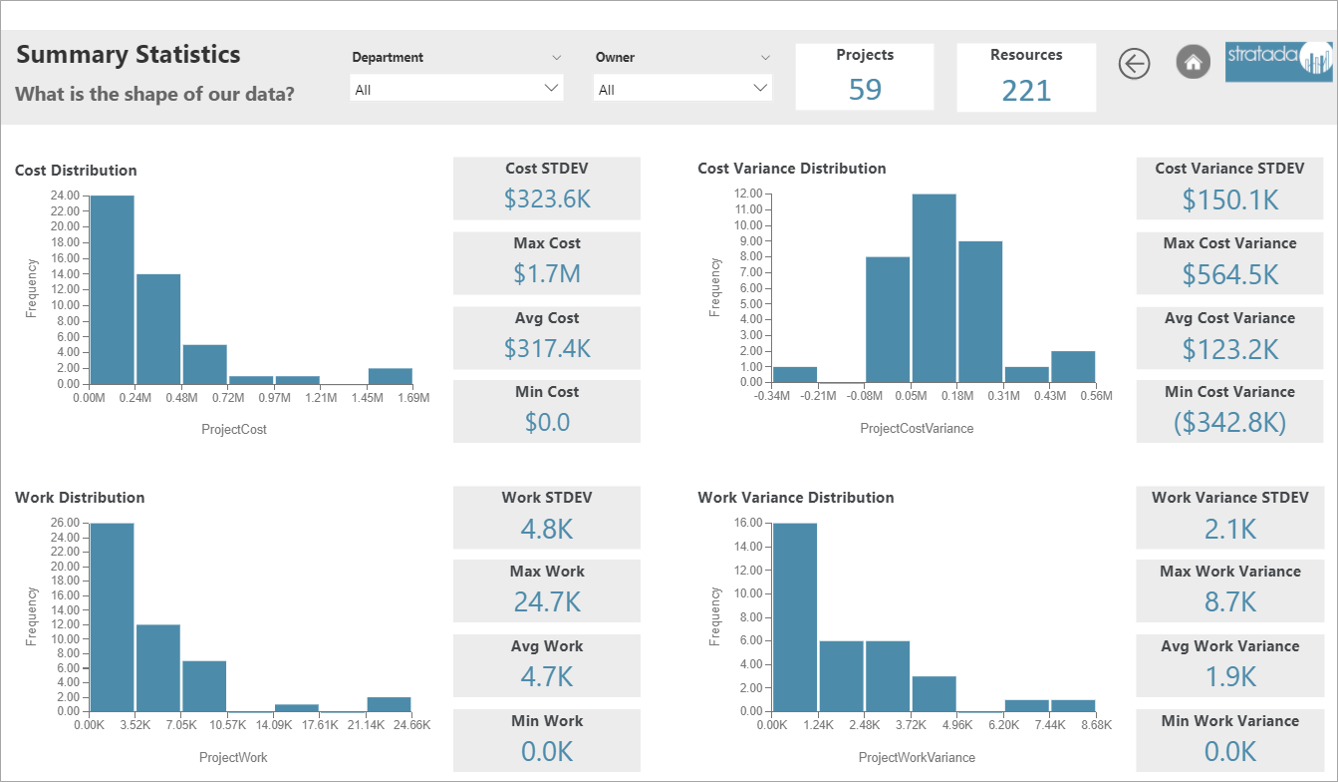1338x782 pixels.
Task: Click the small chevron beside Owner label
Action: pos(765,58)
